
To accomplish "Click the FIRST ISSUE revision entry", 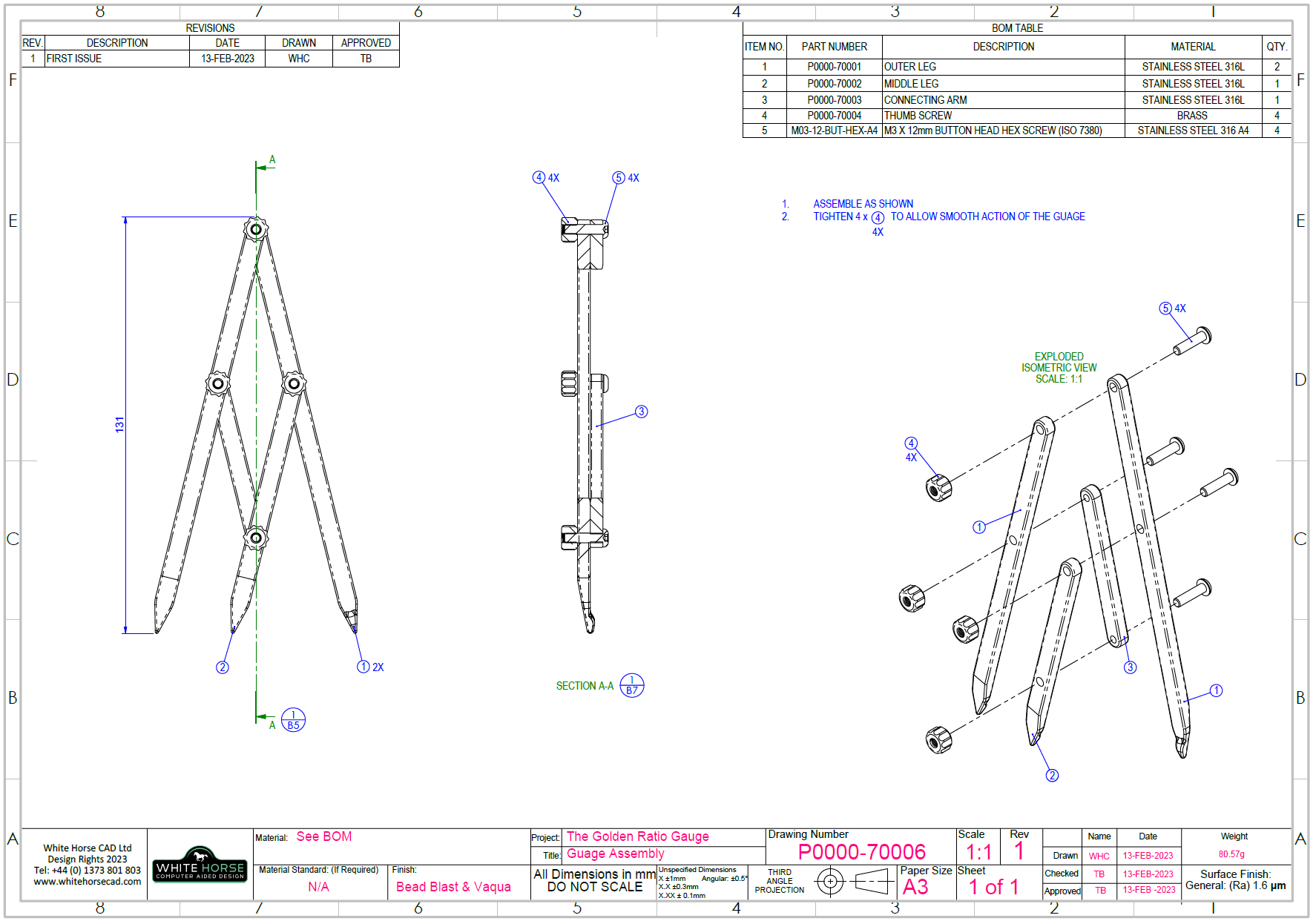I will pos(73,58).
